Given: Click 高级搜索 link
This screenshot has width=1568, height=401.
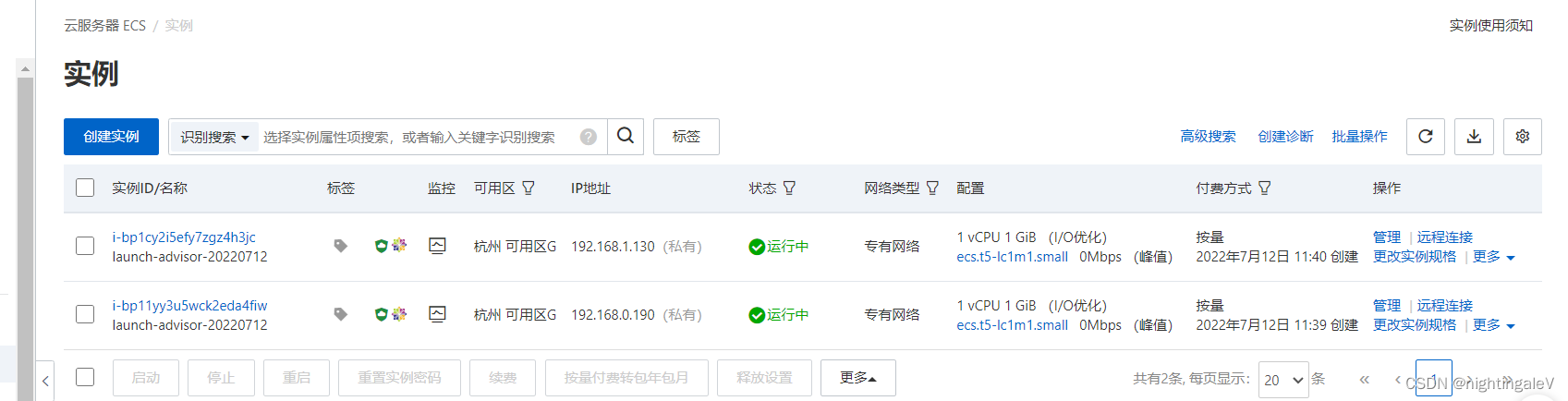Looking at the screenshot, I should pyautogui.click(x=1208, y=137).
